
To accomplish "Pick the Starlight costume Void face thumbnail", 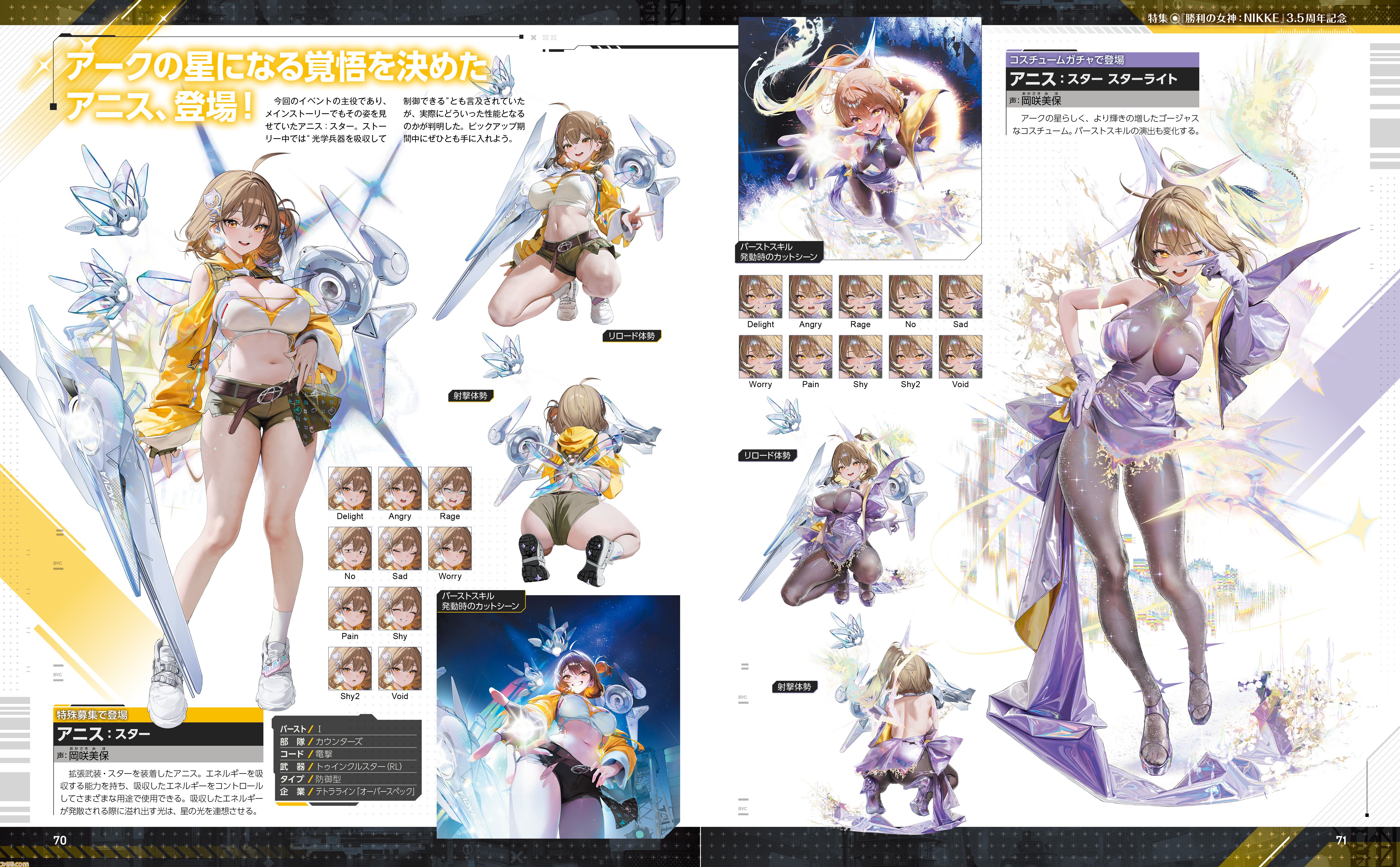I will (x=960, y=357).
